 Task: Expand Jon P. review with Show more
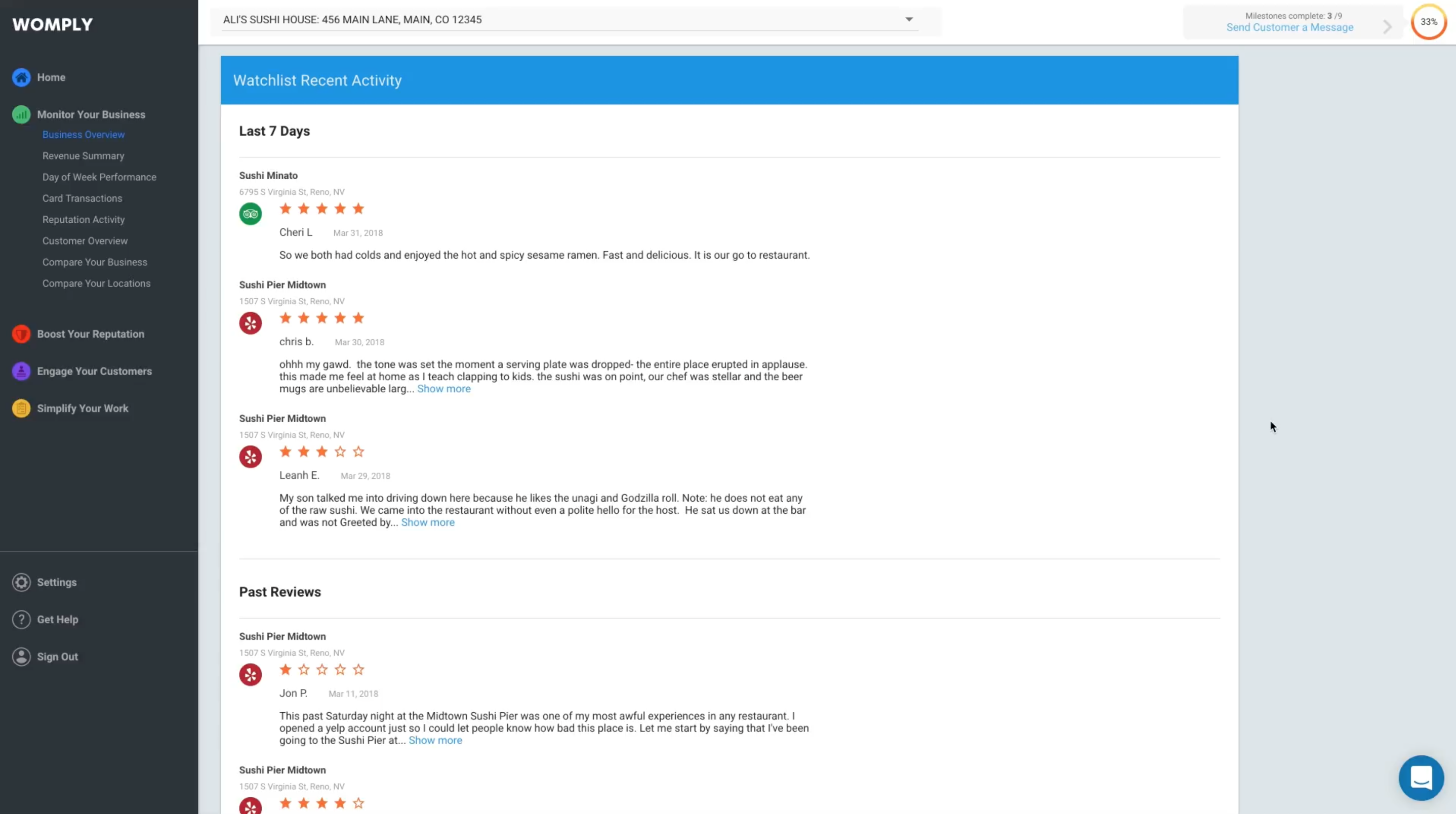tap(435, 741)
